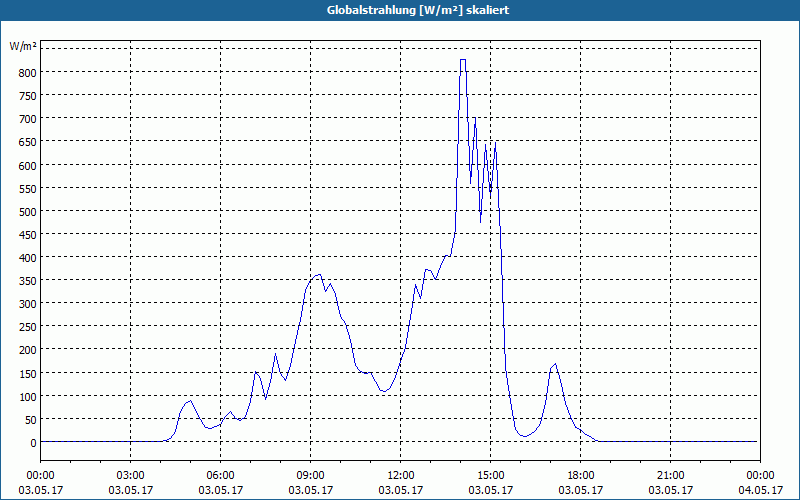Click the 400 y-axis value
The width and height of the screenshot is (800, 500).
tap(28, 258)
